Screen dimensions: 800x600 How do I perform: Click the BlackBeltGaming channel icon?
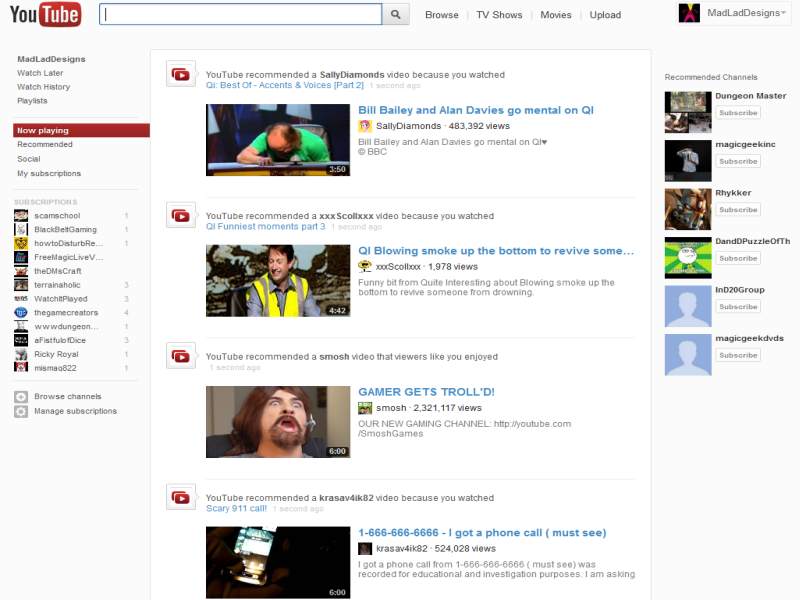21,230
